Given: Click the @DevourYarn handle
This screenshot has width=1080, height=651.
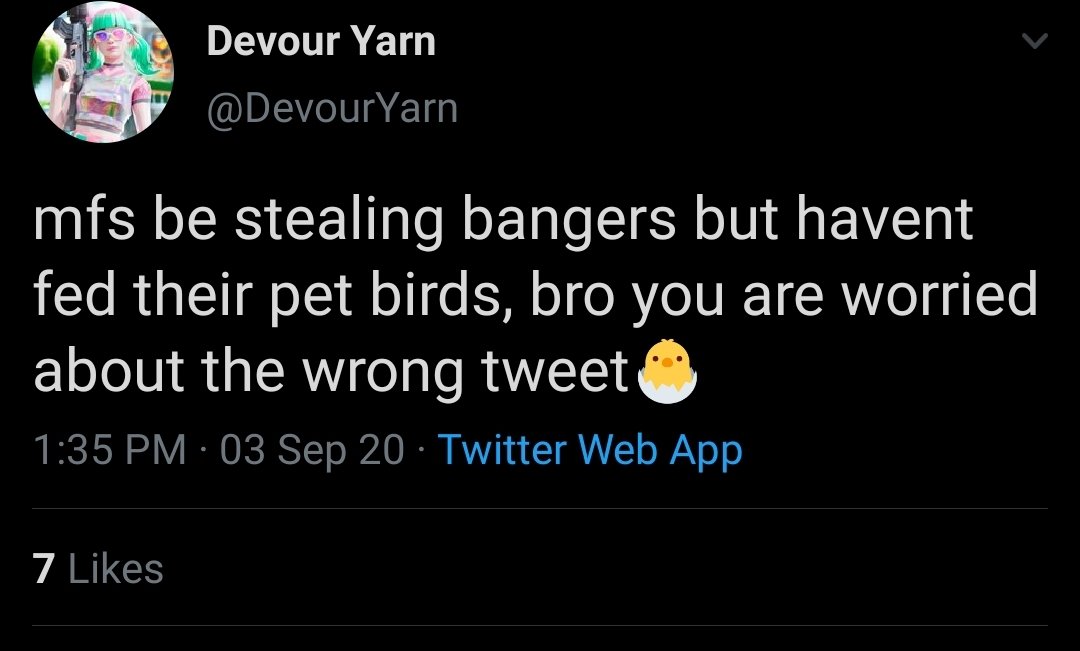Looking at the screenshot, I should point(331,107).
